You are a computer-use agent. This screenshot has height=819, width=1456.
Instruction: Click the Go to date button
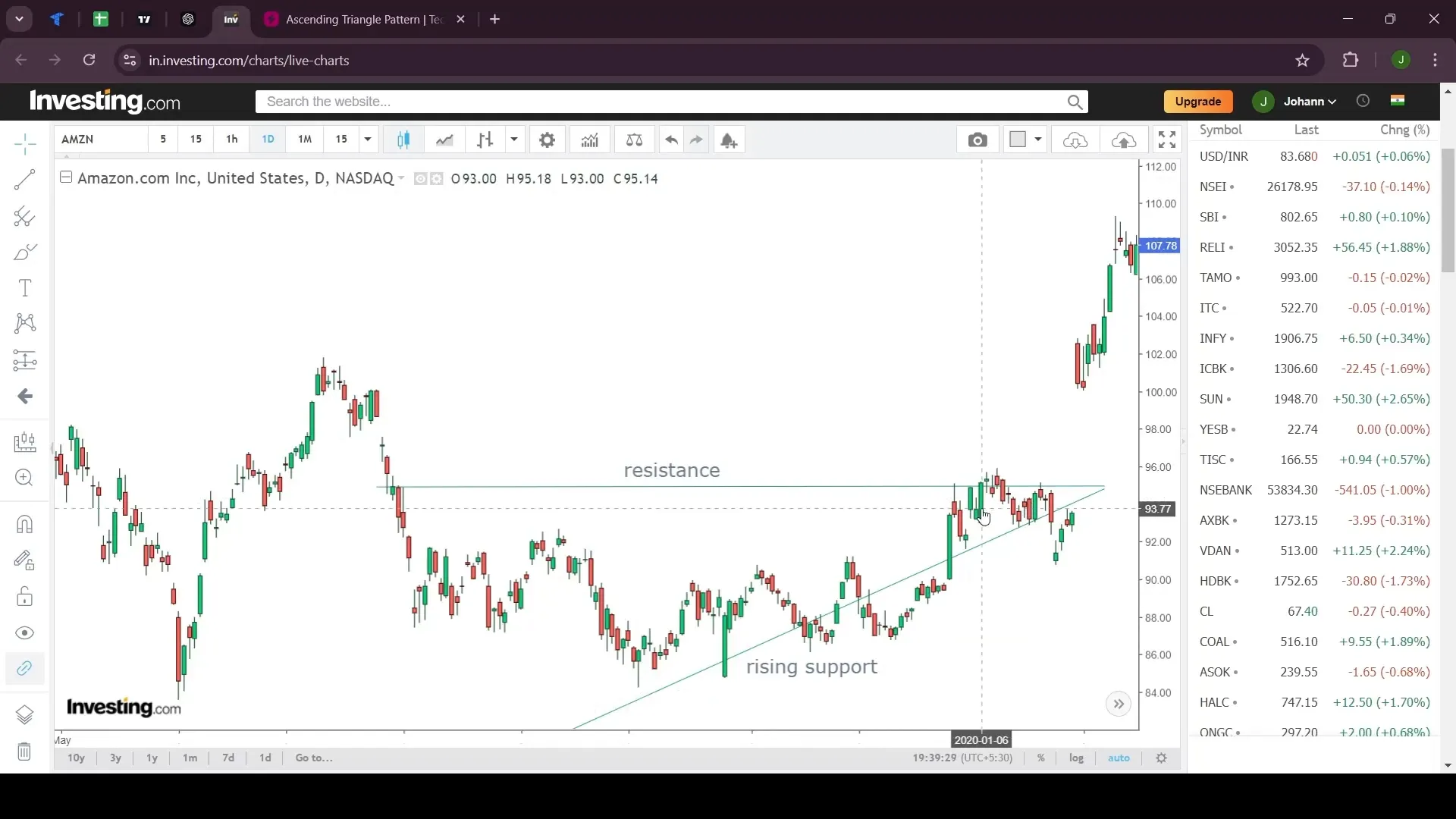pos(313,758)
